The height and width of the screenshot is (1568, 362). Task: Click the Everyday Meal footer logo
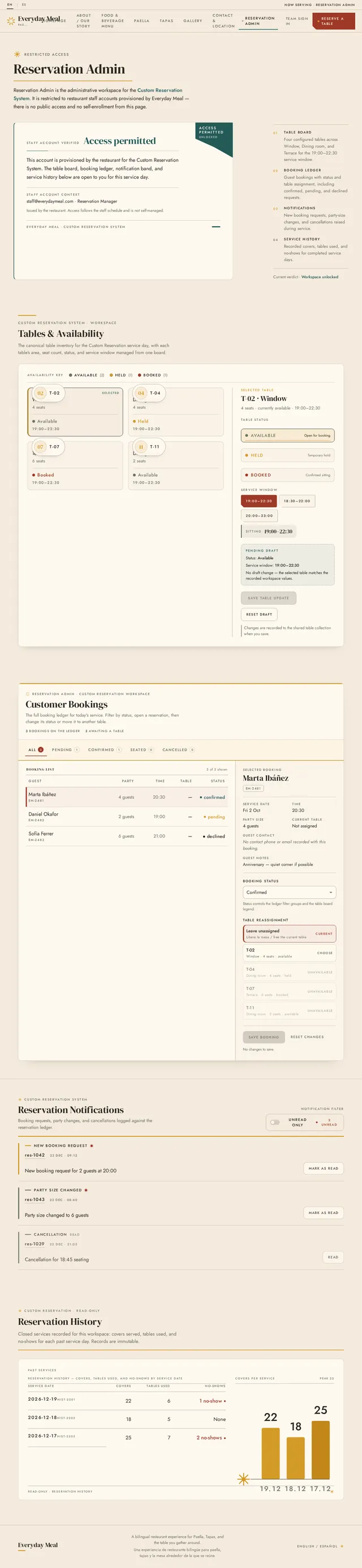click(38, 1545)
